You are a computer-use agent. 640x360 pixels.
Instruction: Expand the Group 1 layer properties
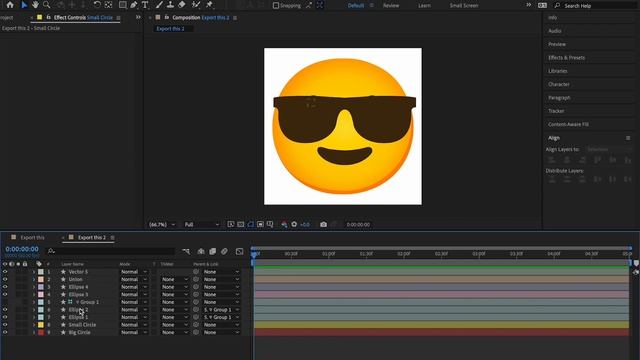click(x=34, y=302)
